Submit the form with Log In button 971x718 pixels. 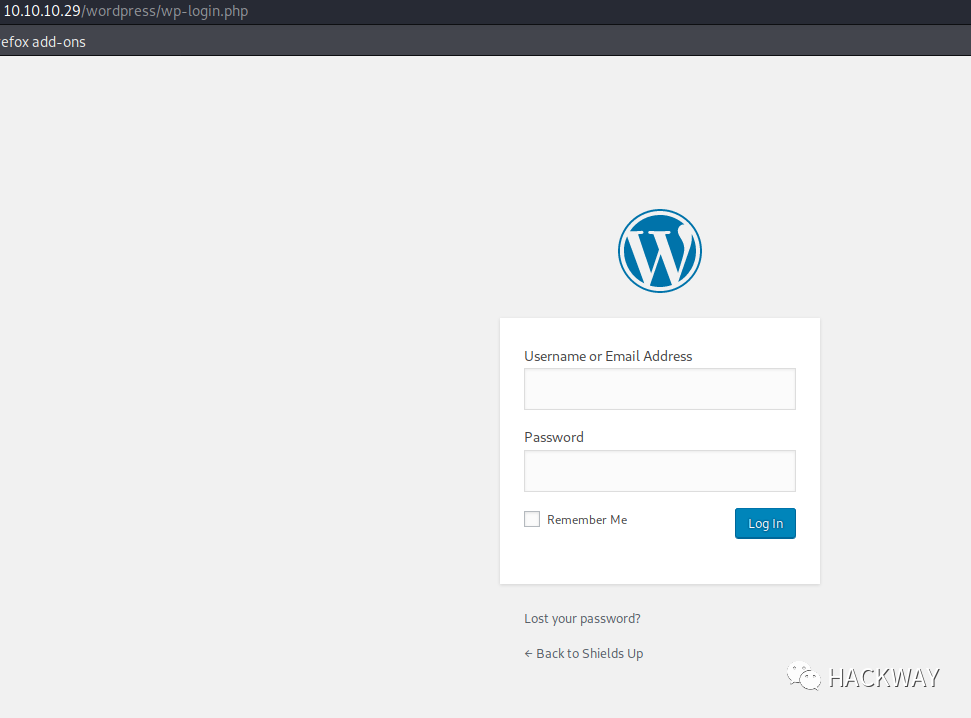[x=765, y=523]
